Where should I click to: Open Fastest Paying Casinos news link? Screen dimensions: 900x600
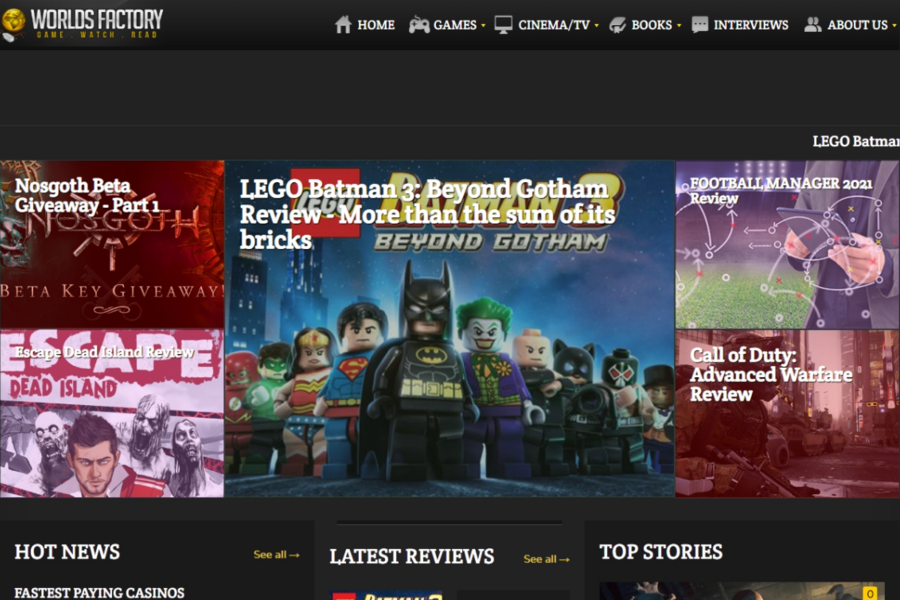[x=99, y=592]
